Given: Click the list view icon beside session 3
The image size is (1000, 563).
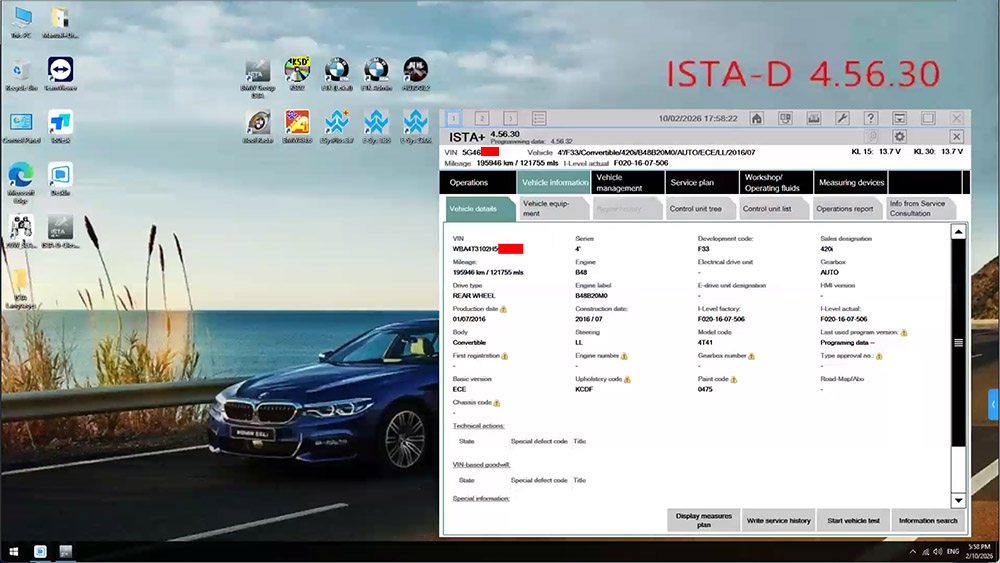Looking at the screenshot, I should [x=539, y=118].
